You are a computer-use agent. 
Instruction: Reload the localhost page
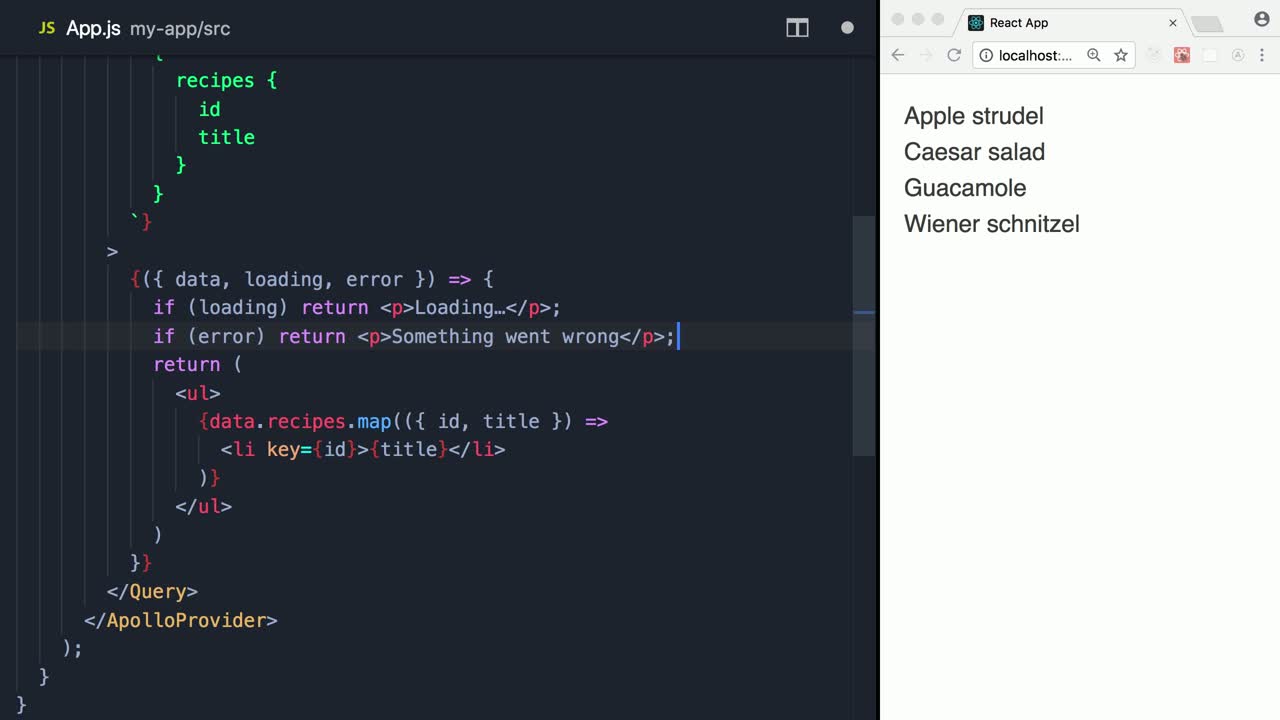[953, 55]
